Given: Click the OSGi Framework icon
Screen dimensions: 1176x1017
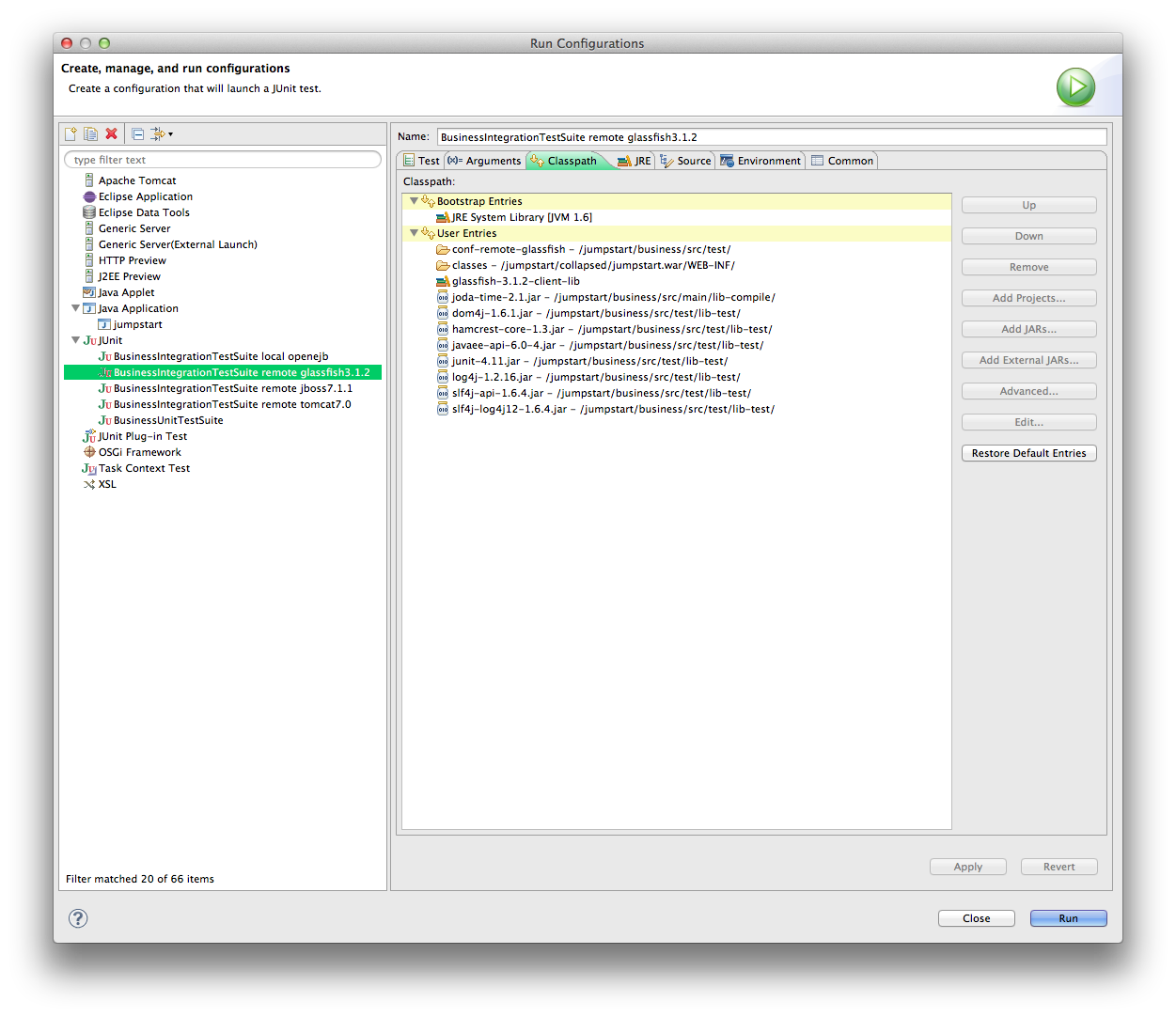Looking at the screenshot, I should click(89, 452).
